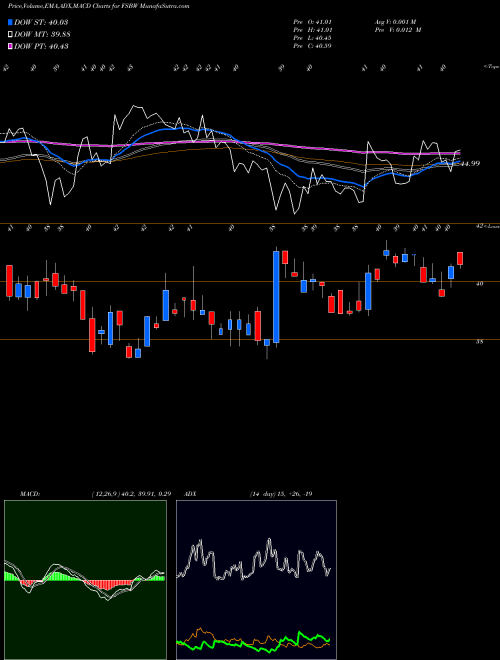The width and height of the screenshot is (500, 660).
Task: Click the 'Pre C: 40.59' value
Action: pos(313,46)
